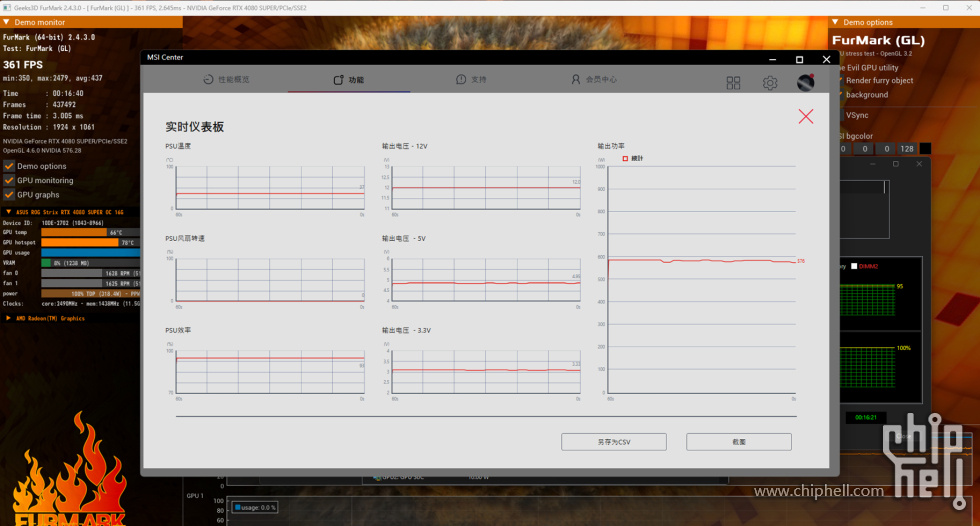Image resolution: width=980 pixels, height=526 pixels.
Task: Open the 性能概览 tab in MSI Center
Action: point(226,79)
